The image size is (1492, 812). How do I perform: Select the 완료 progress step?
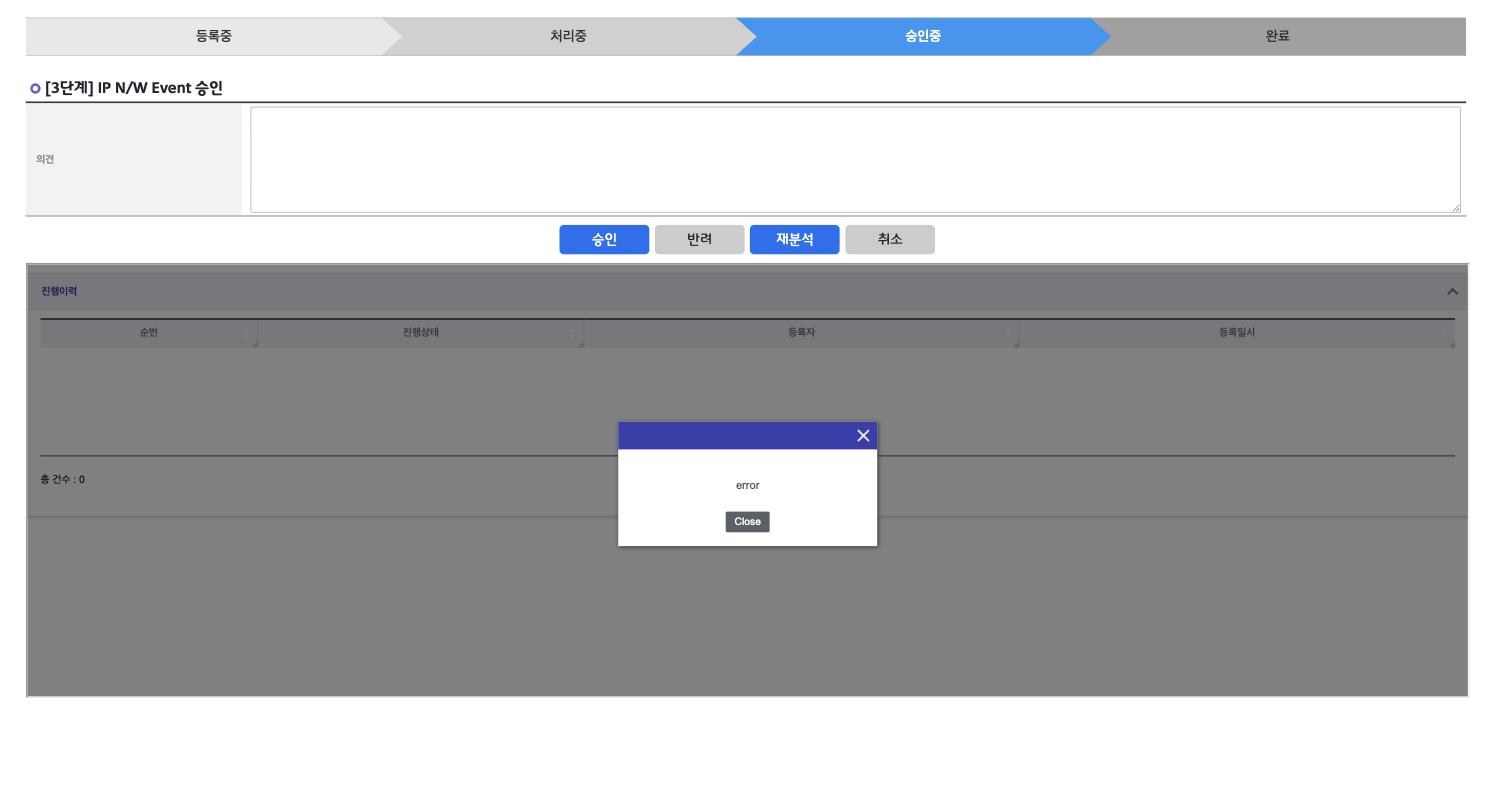tap(1278, 36)
